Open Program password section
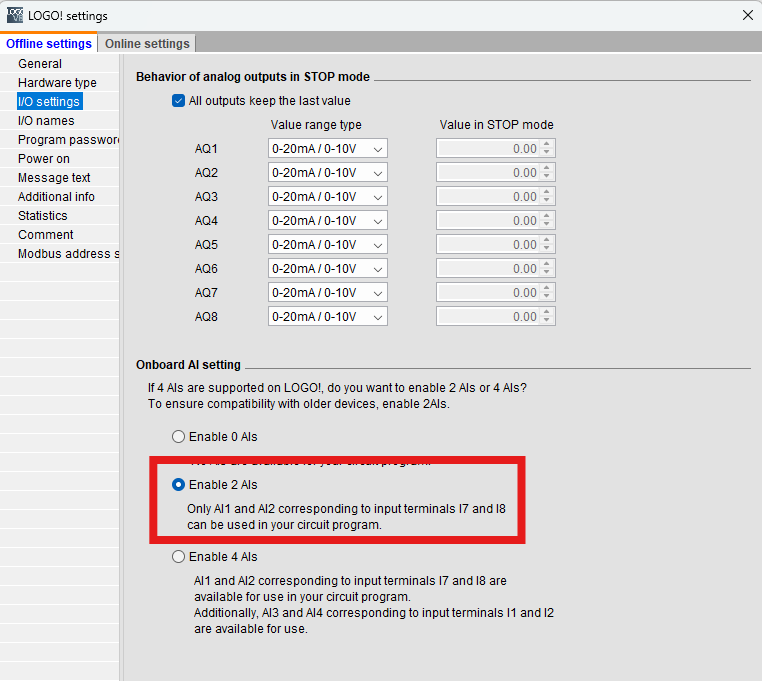 point(68,140)
